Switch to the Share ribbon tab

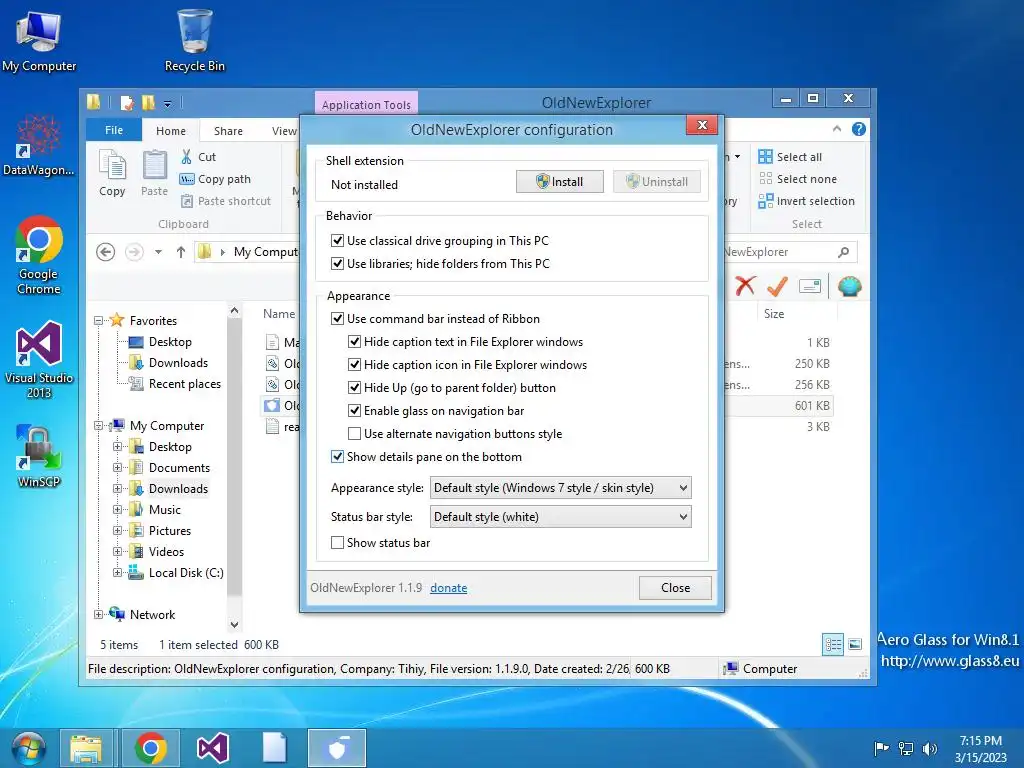(228, 131)
